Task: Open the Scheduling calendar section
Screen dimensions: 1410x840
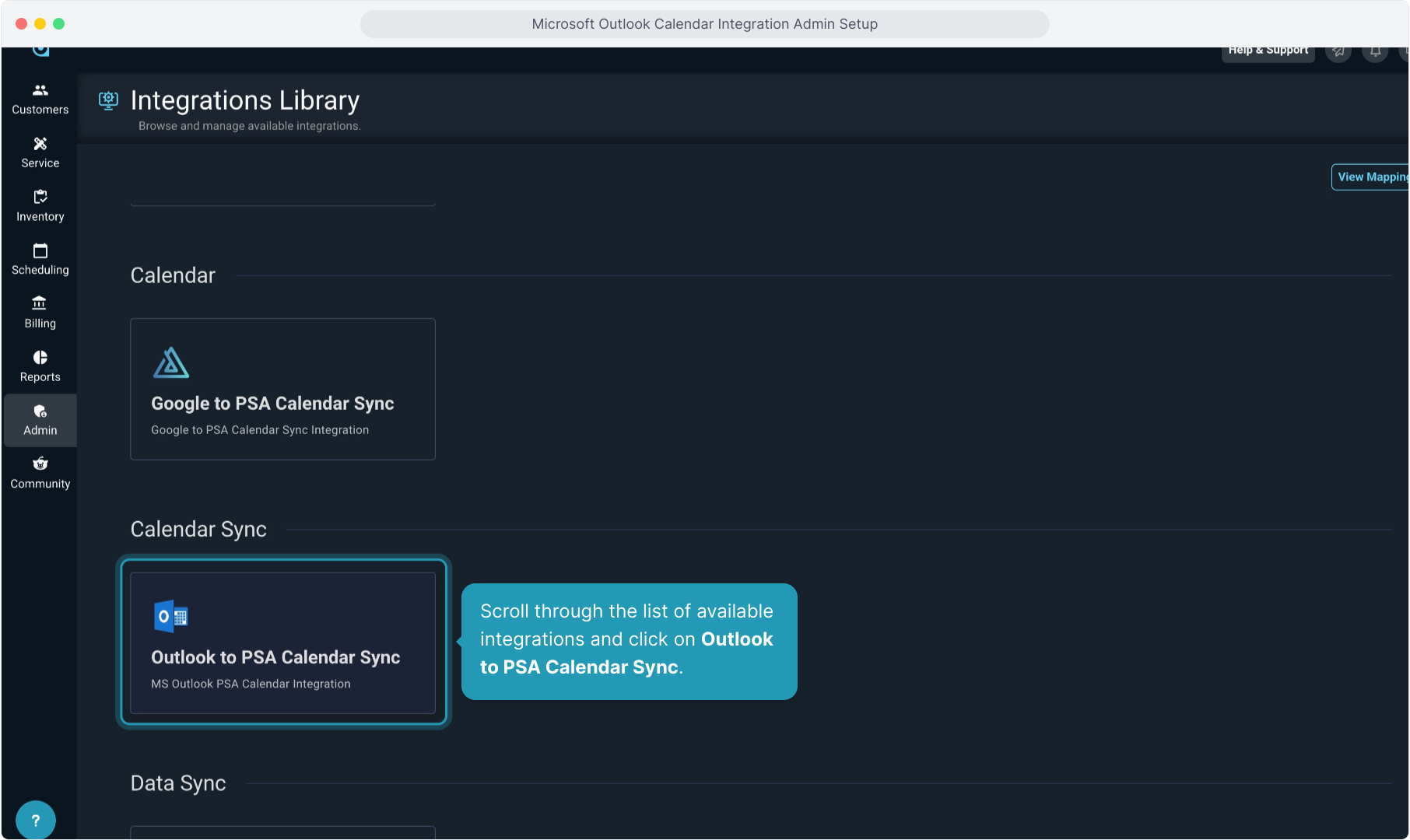Action: pyautogui.click(x=40, y=260)
